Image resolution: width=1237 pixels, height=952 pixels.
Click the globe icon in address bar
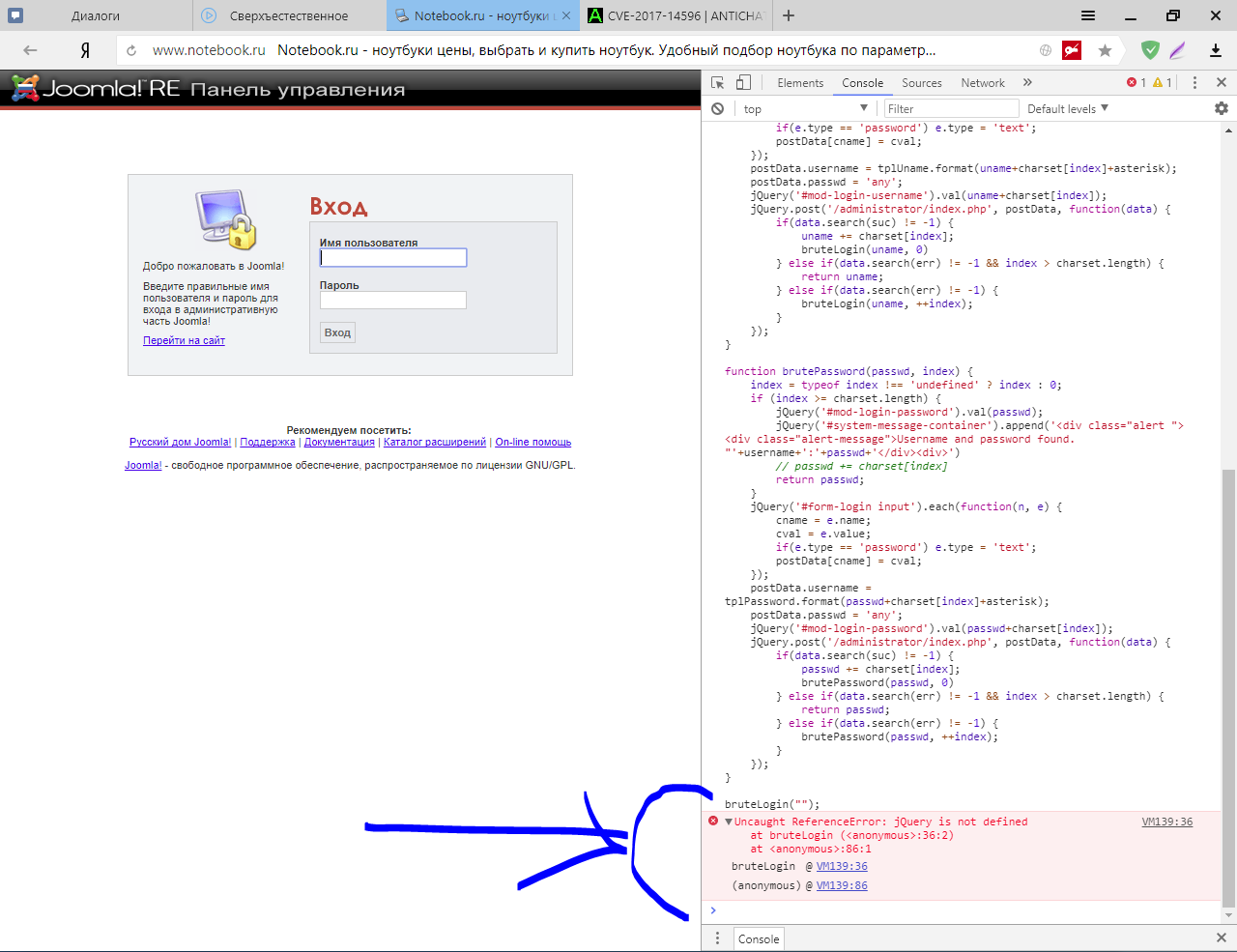coord(1046,50)
